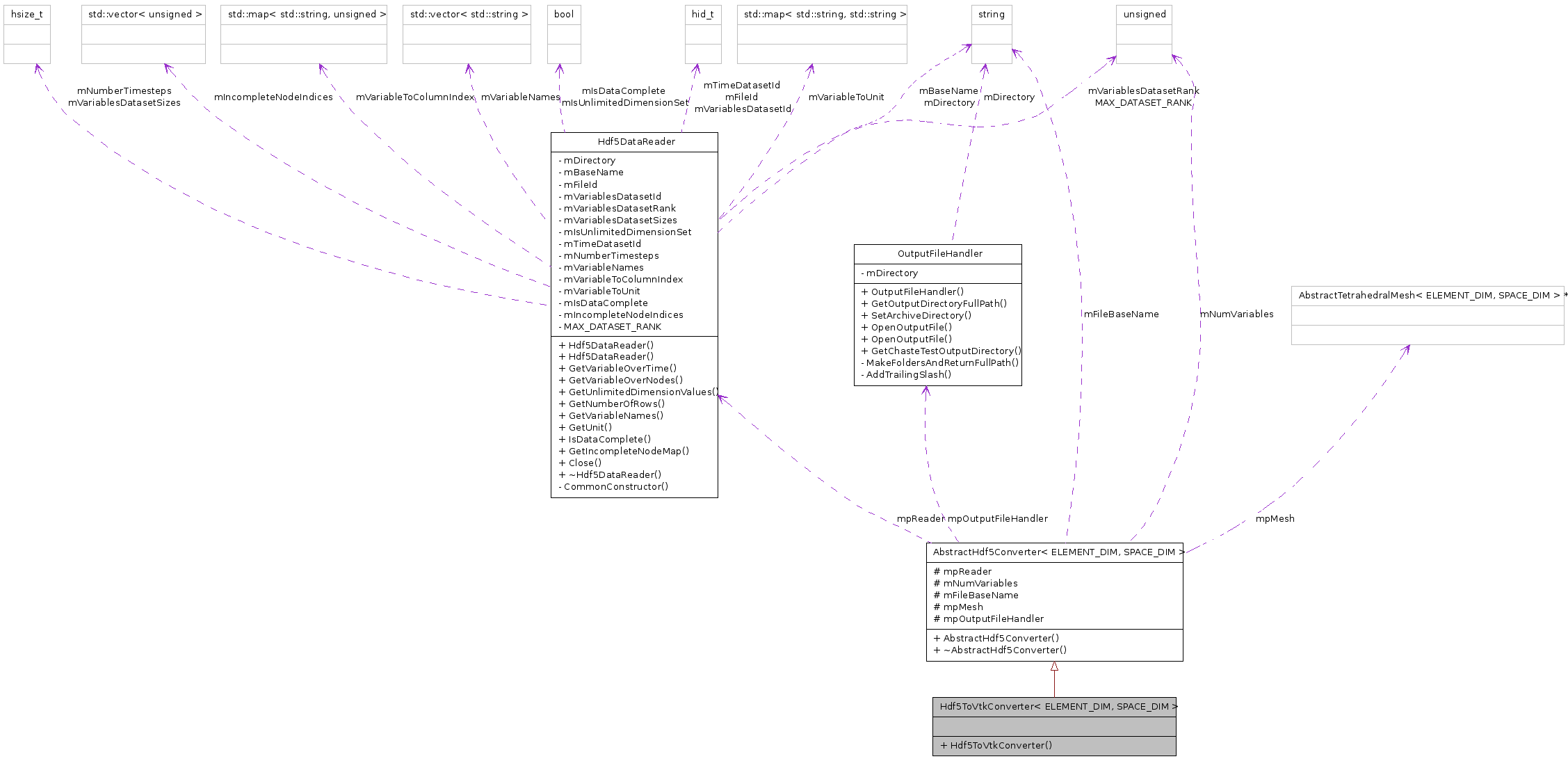Open the std::vector< unsigned > node
The height and width of the screenshot is (759, 1568).
[143, 34]
